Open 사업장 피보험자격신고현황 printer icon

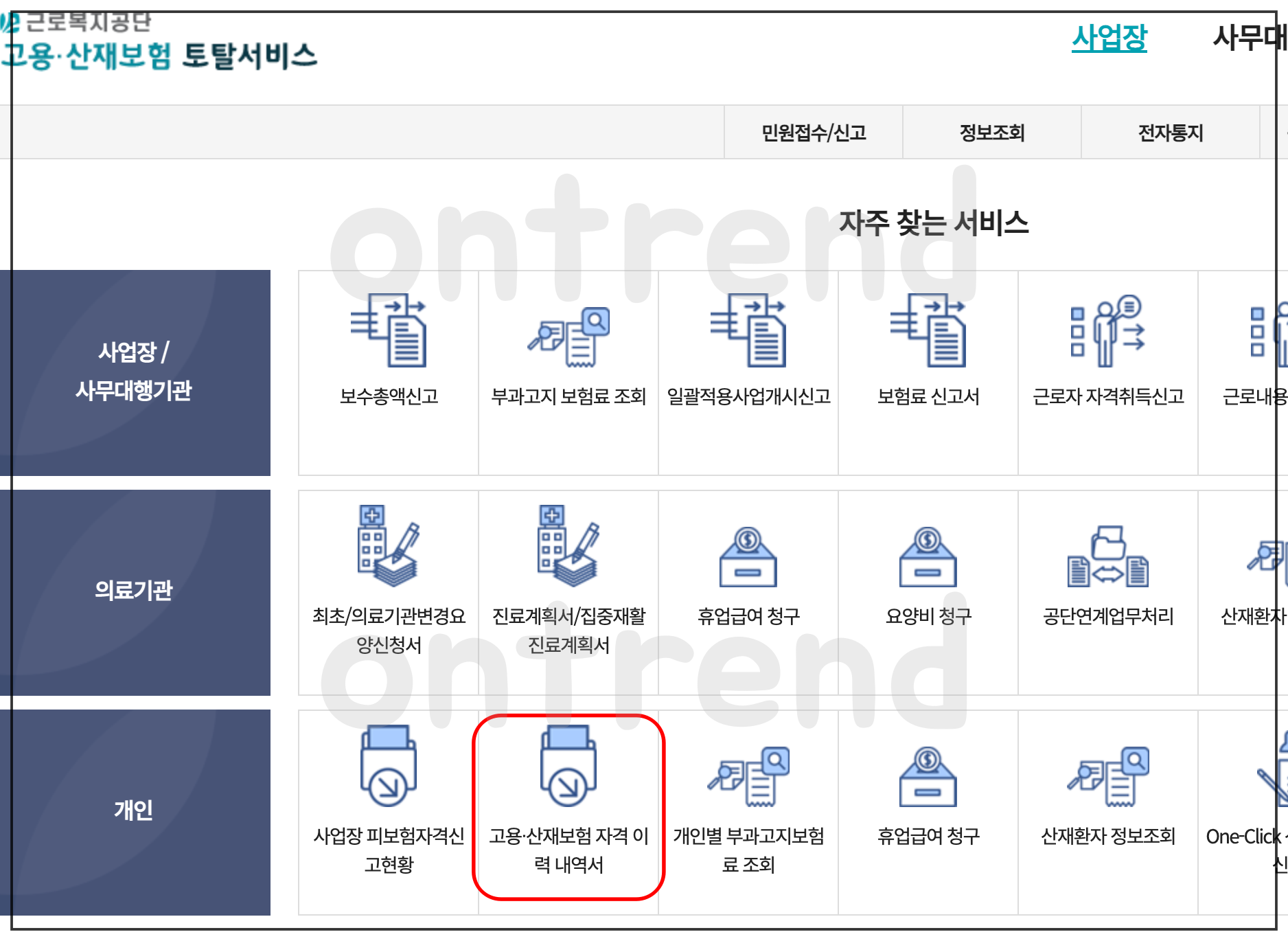[x=389, y=766]
